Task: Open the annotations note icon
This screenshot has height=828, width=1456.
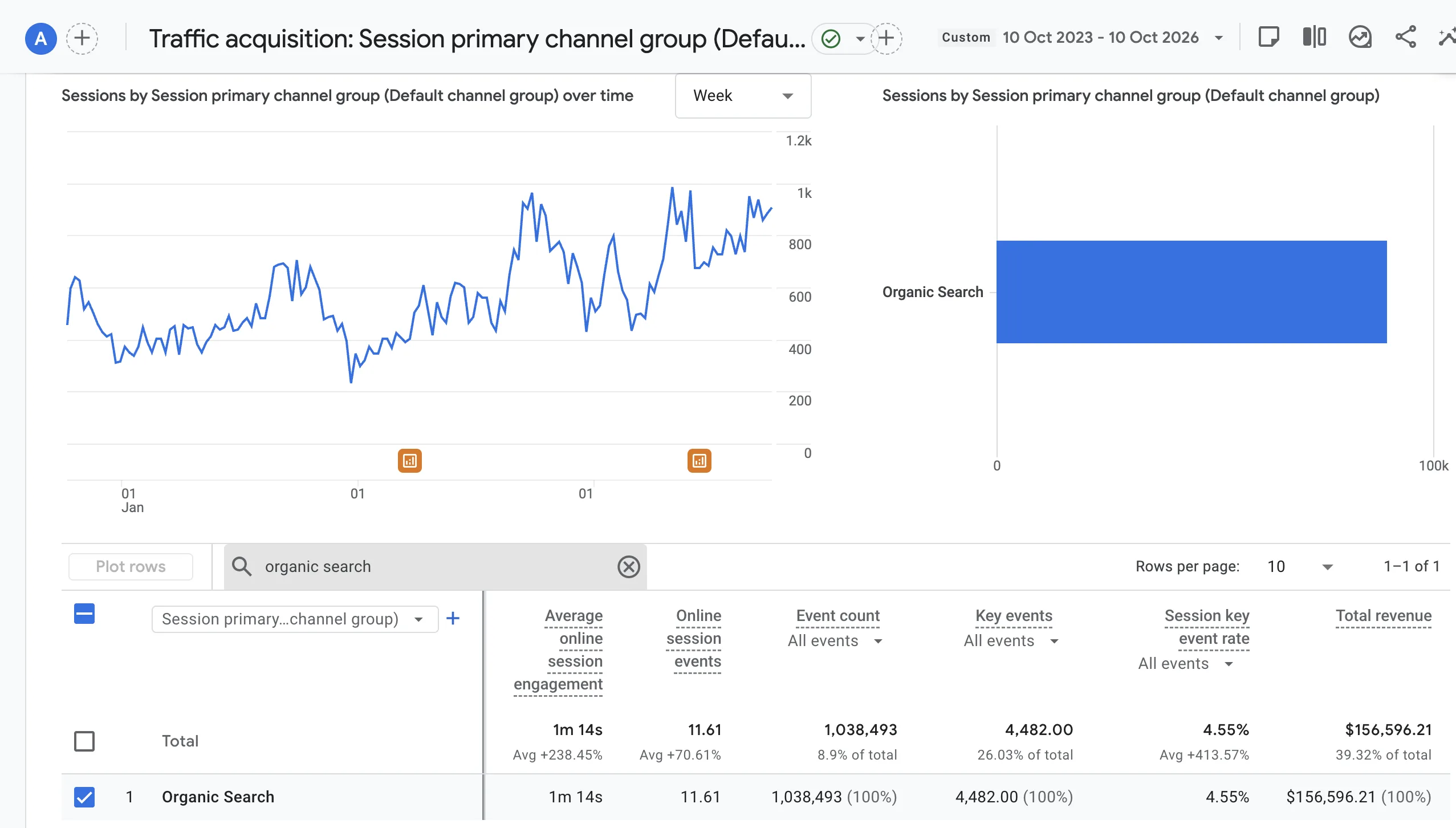Action: click(x=1268, y=38)
